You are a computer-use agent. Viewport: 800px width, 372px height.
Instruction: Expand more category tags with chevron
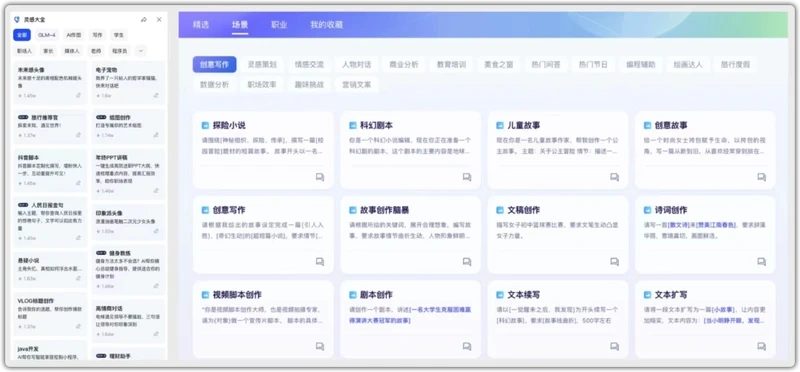click(140, 51)
